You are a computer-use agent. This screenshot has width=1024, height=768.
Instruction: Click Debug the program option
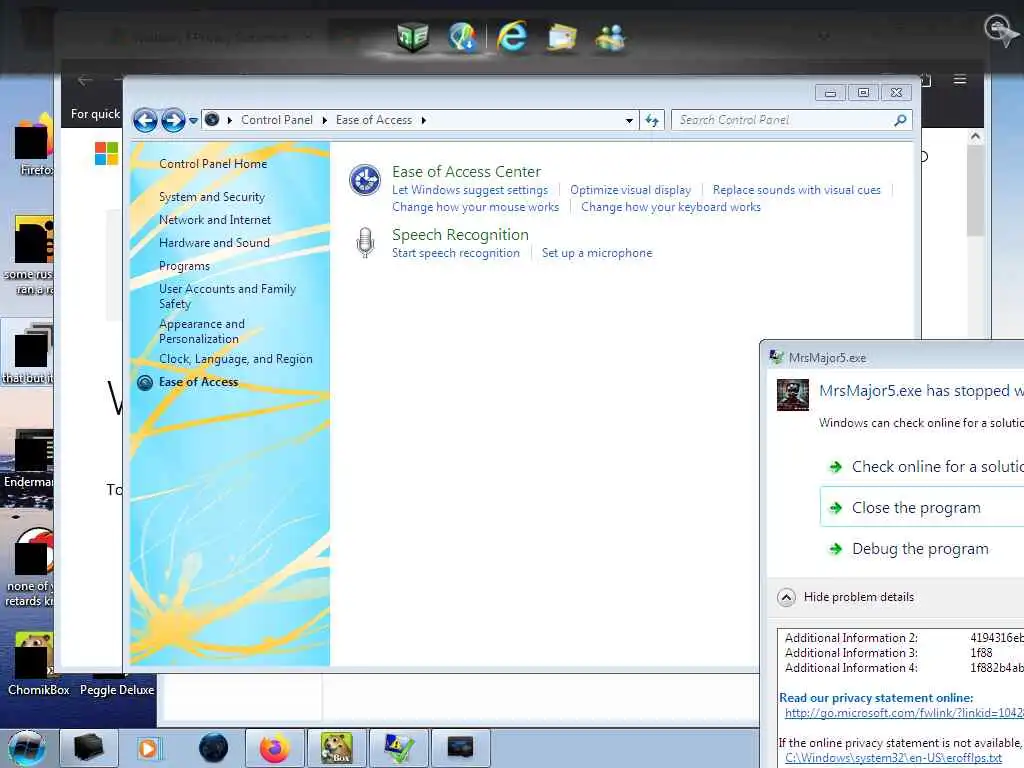click(x=920, y=549)
